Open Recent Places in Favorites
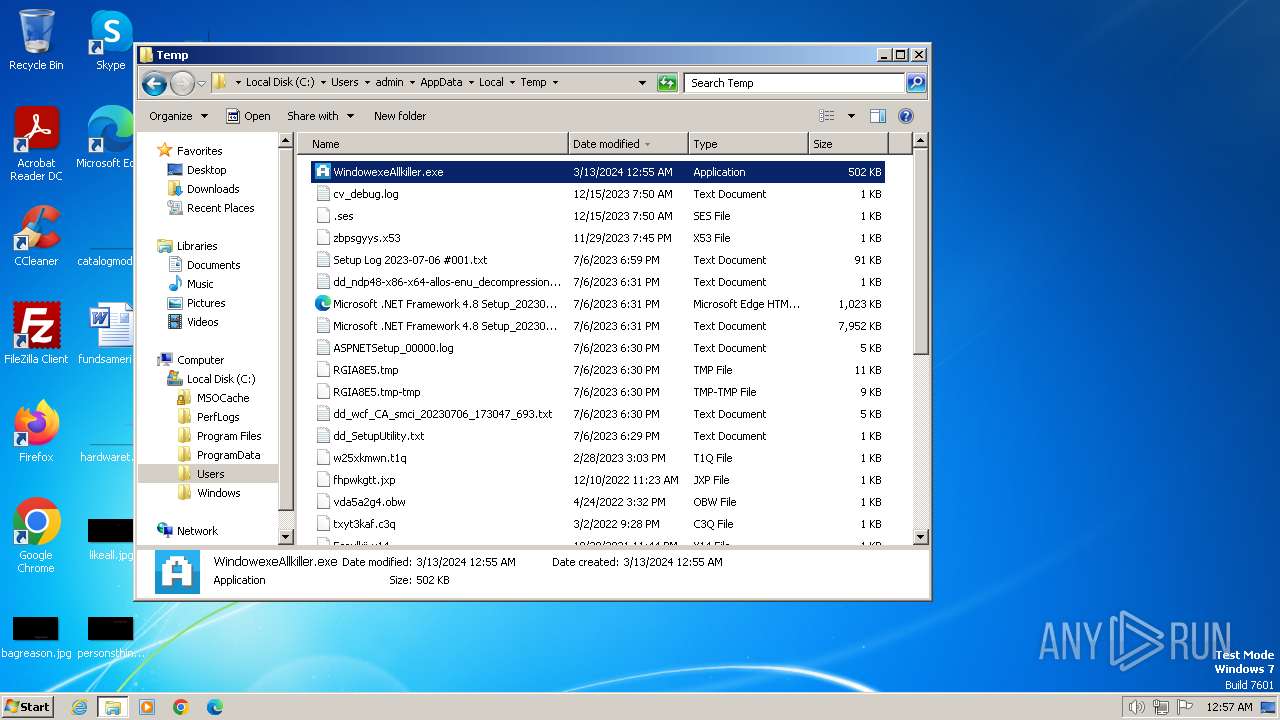 tap(220, 208)
